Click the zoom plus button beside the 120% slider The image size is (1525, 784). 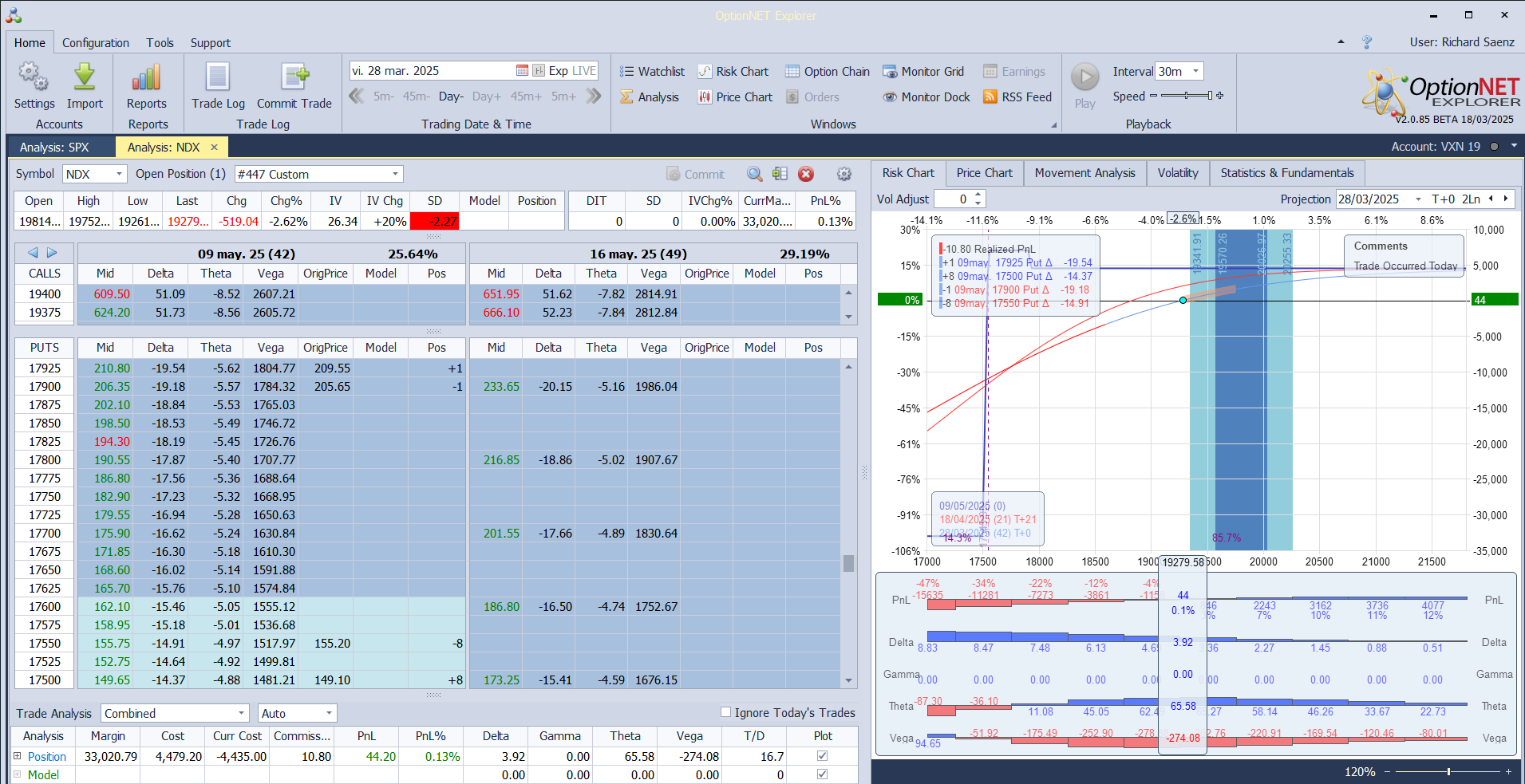[x=1508, y=771]
